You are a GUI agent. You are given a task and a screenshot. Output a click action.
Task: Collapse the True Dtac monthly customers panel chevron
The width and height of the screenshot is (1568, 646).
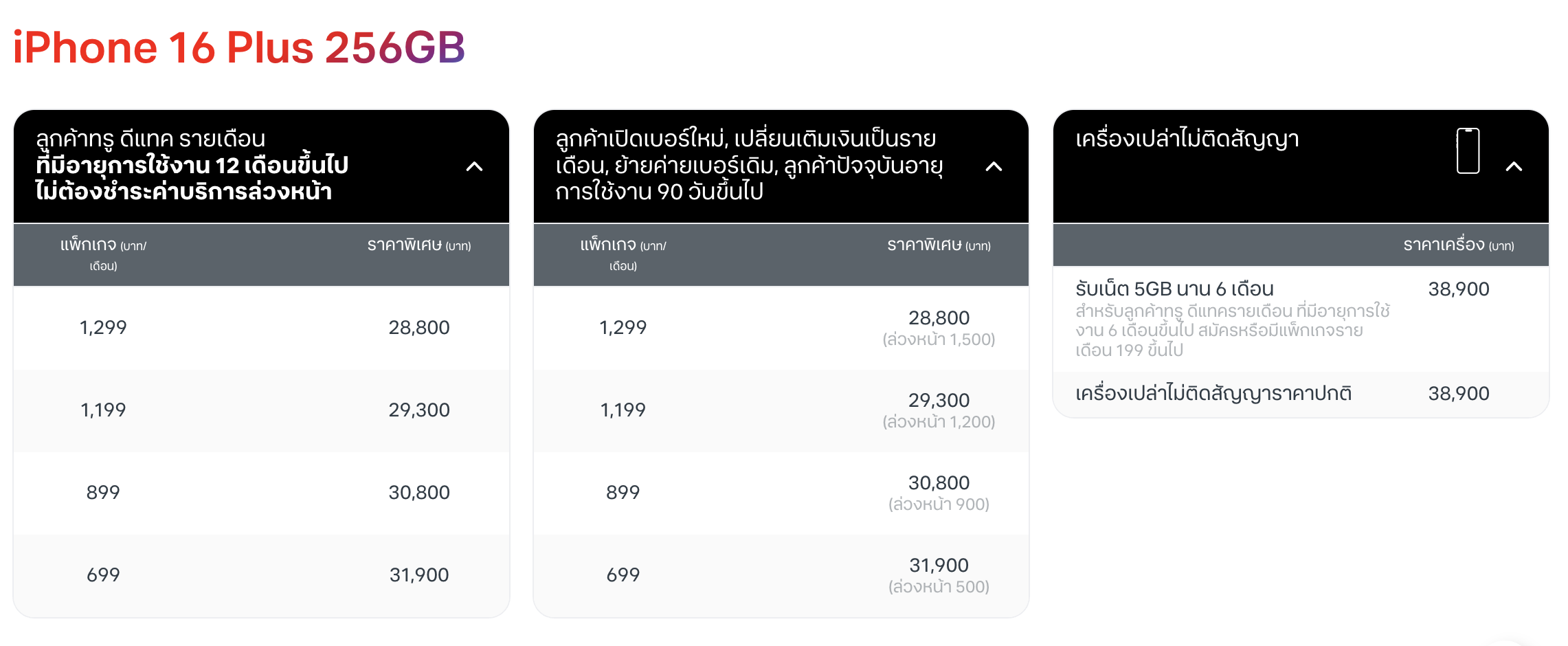474,166
